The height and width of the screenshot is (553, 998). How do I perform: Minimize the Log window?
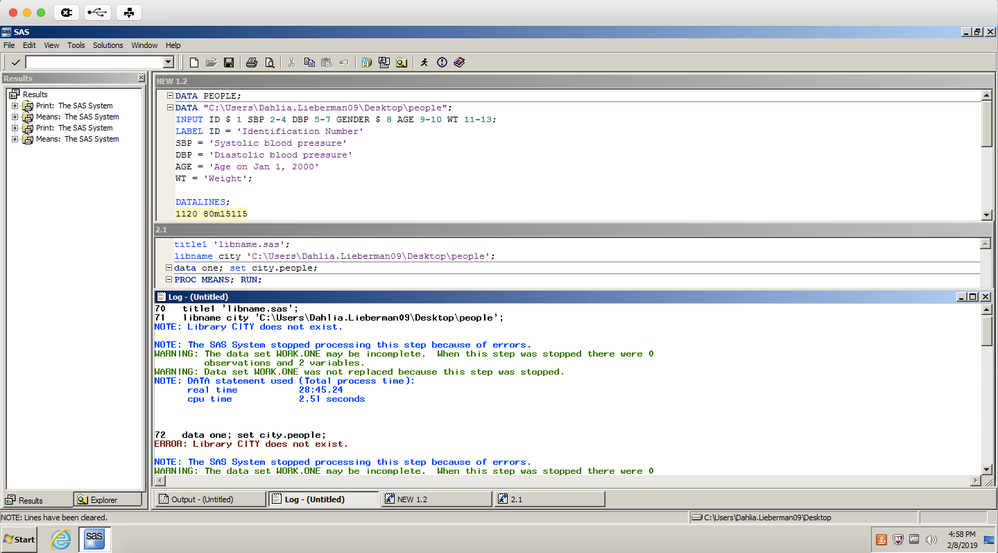coord(962,297)
